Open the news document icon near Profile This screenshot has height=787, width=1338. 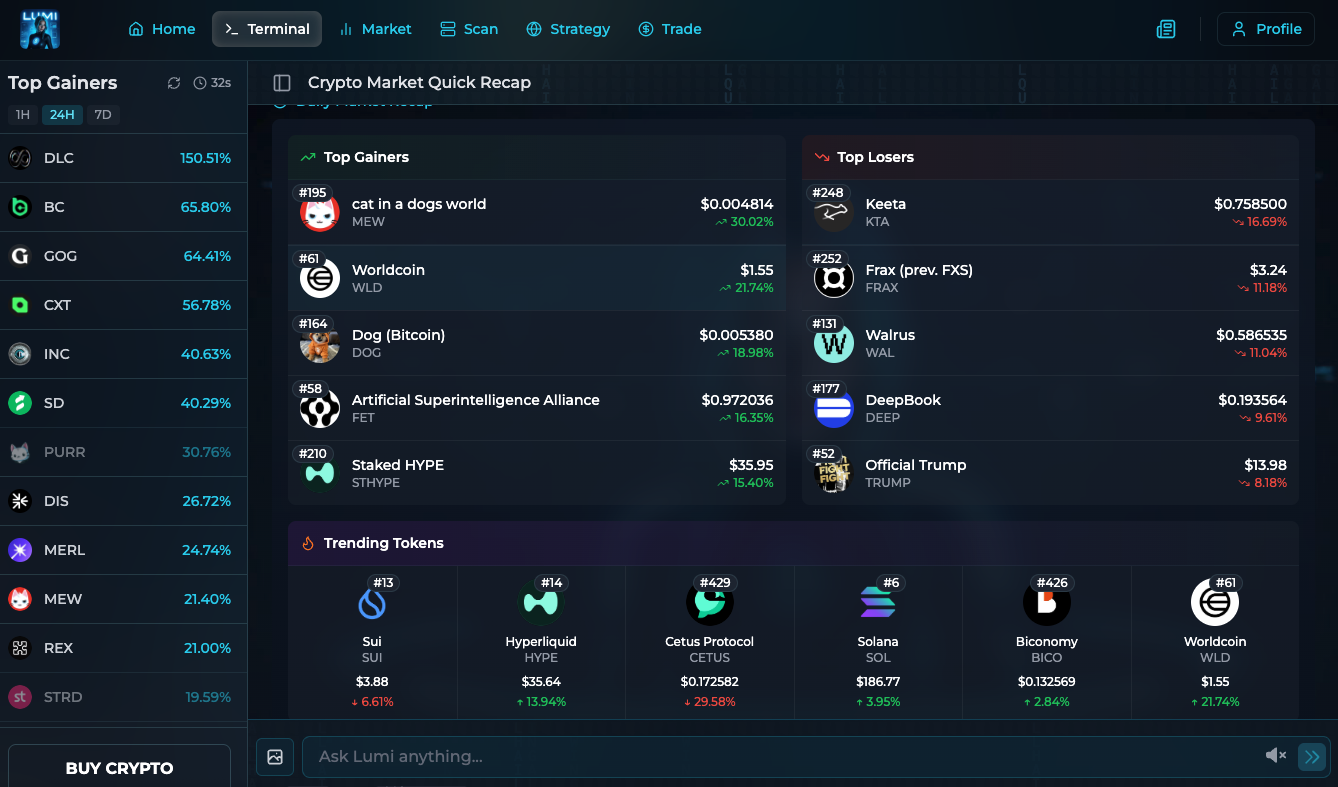1165,29
